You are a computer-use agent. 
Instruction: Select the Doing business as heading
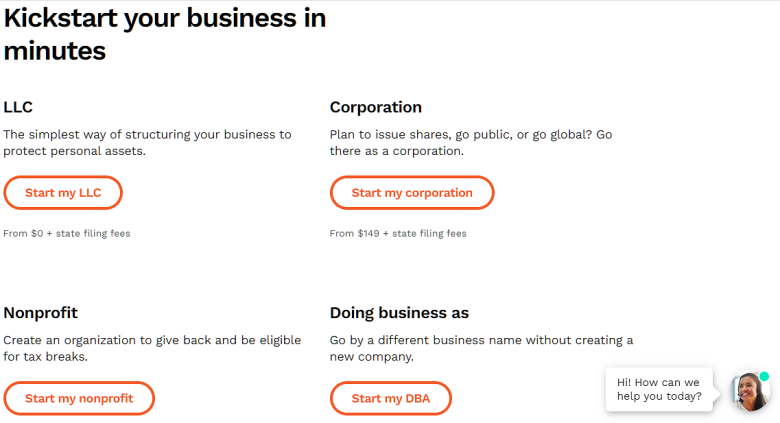pyautogui.click(x=399, y=313)
